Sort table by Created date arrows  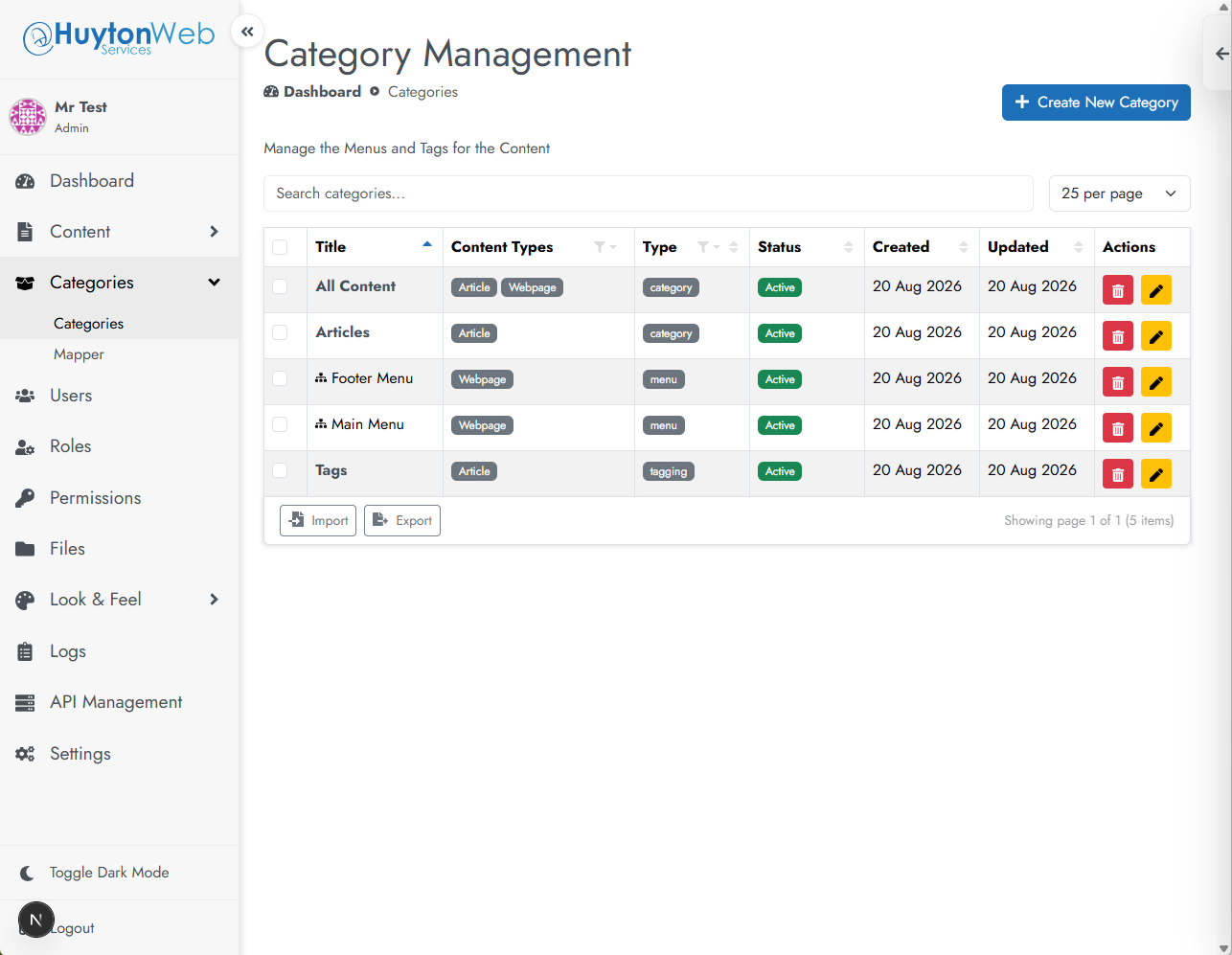[964, 247]
